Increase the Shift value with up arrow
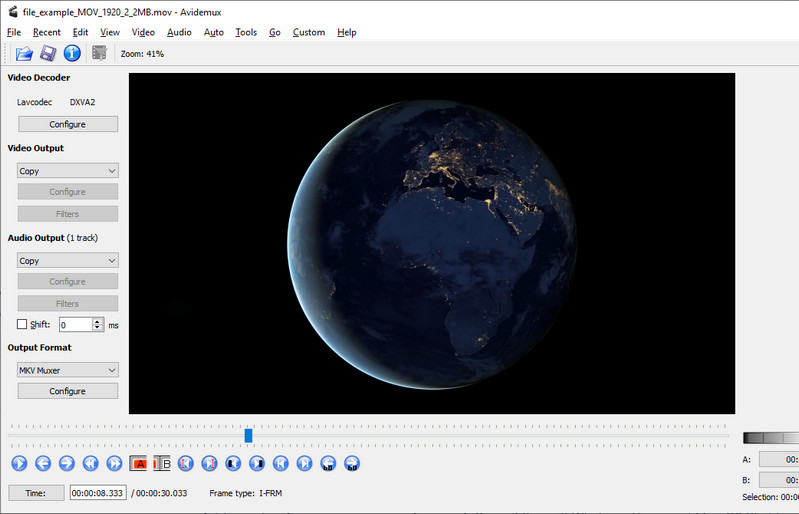799x514 pixels. (x=98, y=321)
